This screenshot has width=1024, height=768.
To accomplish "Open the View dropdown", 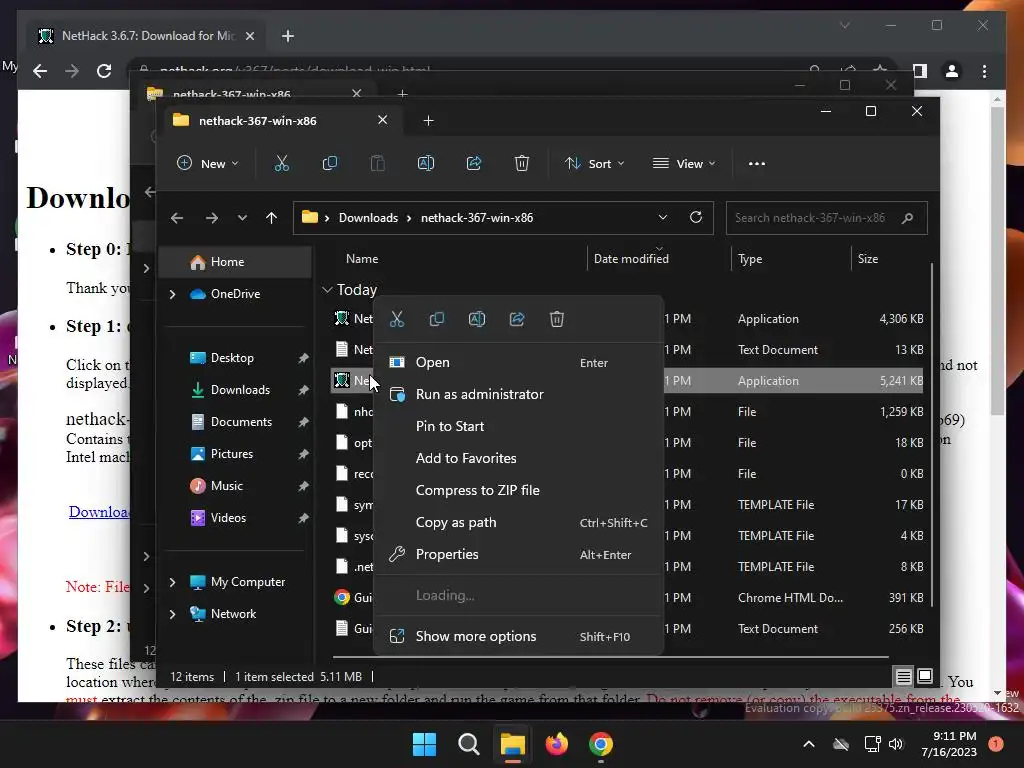I will click(684, 163).
